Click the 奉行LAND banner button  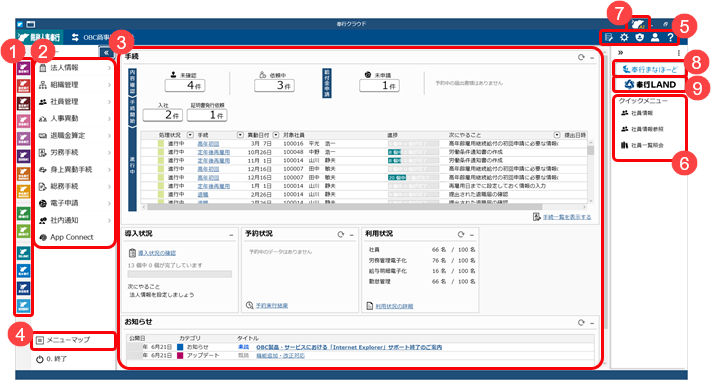coord(650,84)
